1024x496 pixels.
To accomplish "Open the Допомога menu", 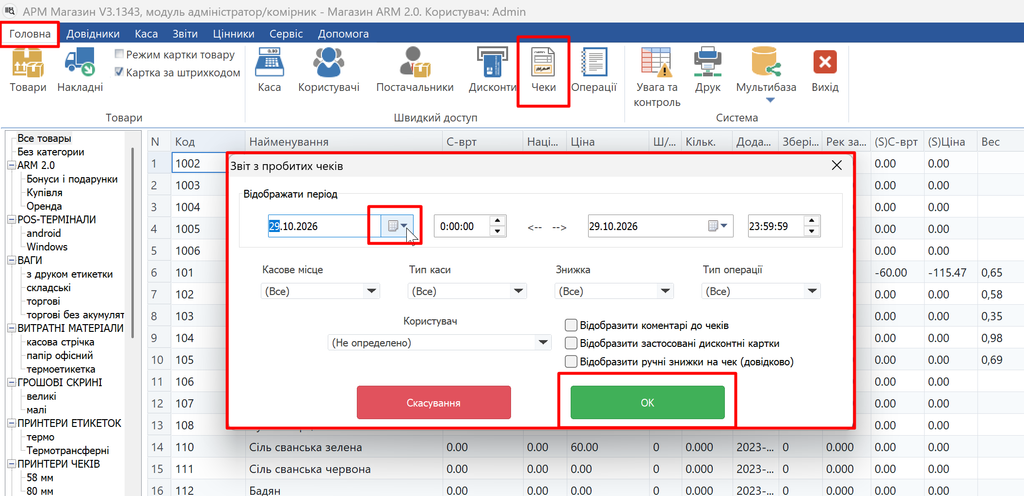I will point(343,34).
